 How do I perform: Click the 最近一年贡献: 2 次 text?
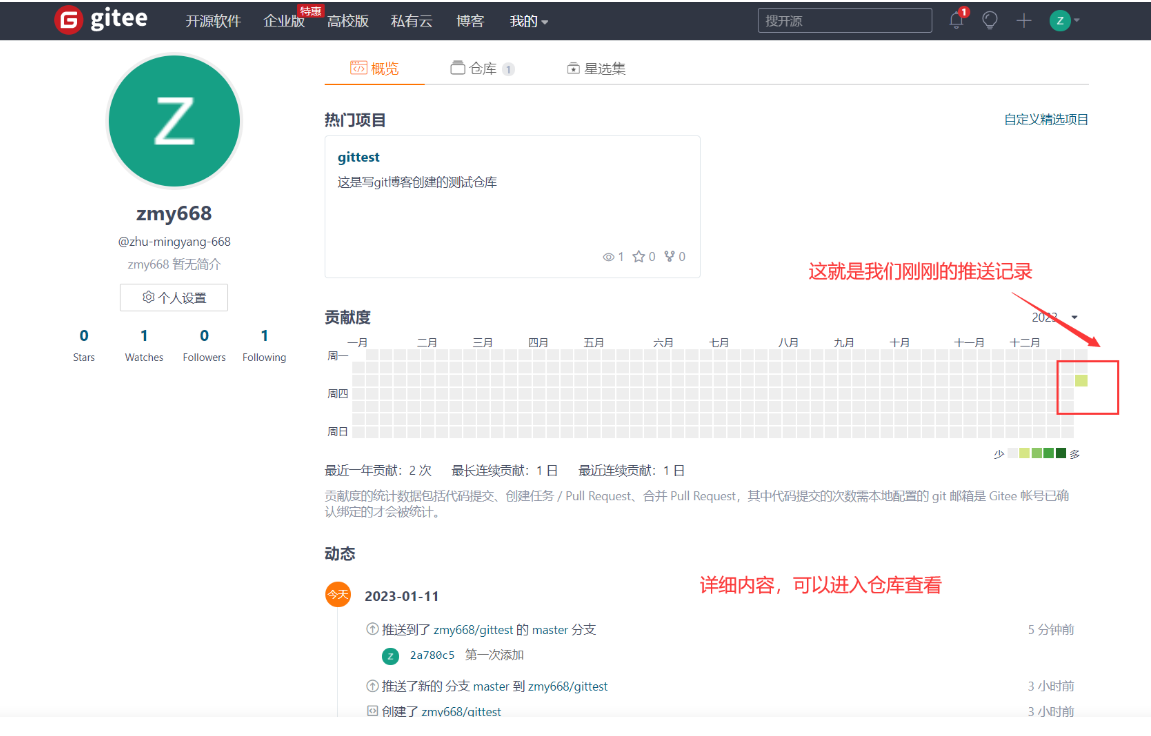[x=378, y=470]
